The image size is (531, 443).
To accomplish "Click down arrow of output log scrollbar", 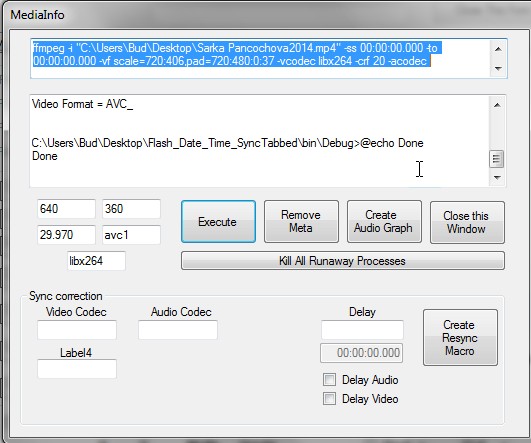I will pyautogui.click(x=497, y=177).
